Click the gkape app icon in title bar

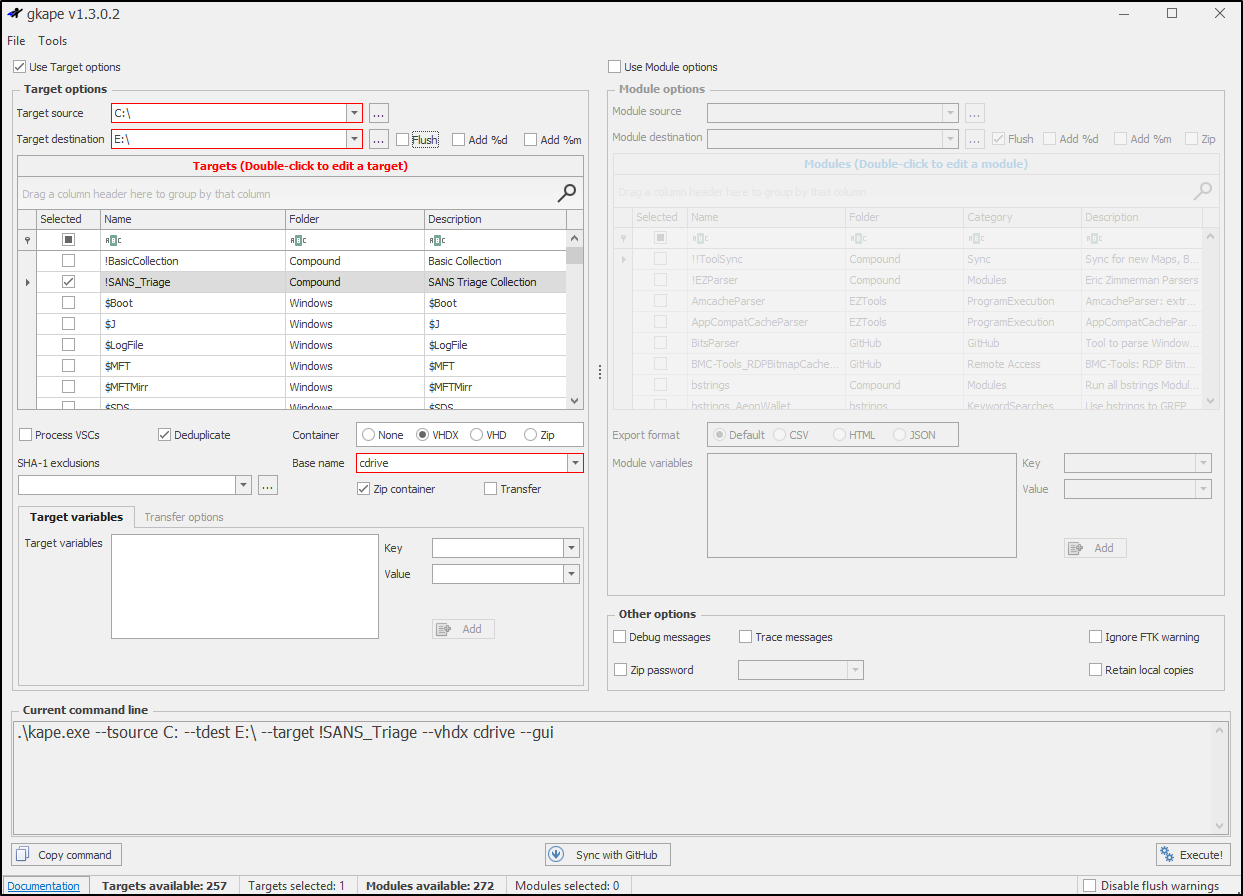(14, 14)
